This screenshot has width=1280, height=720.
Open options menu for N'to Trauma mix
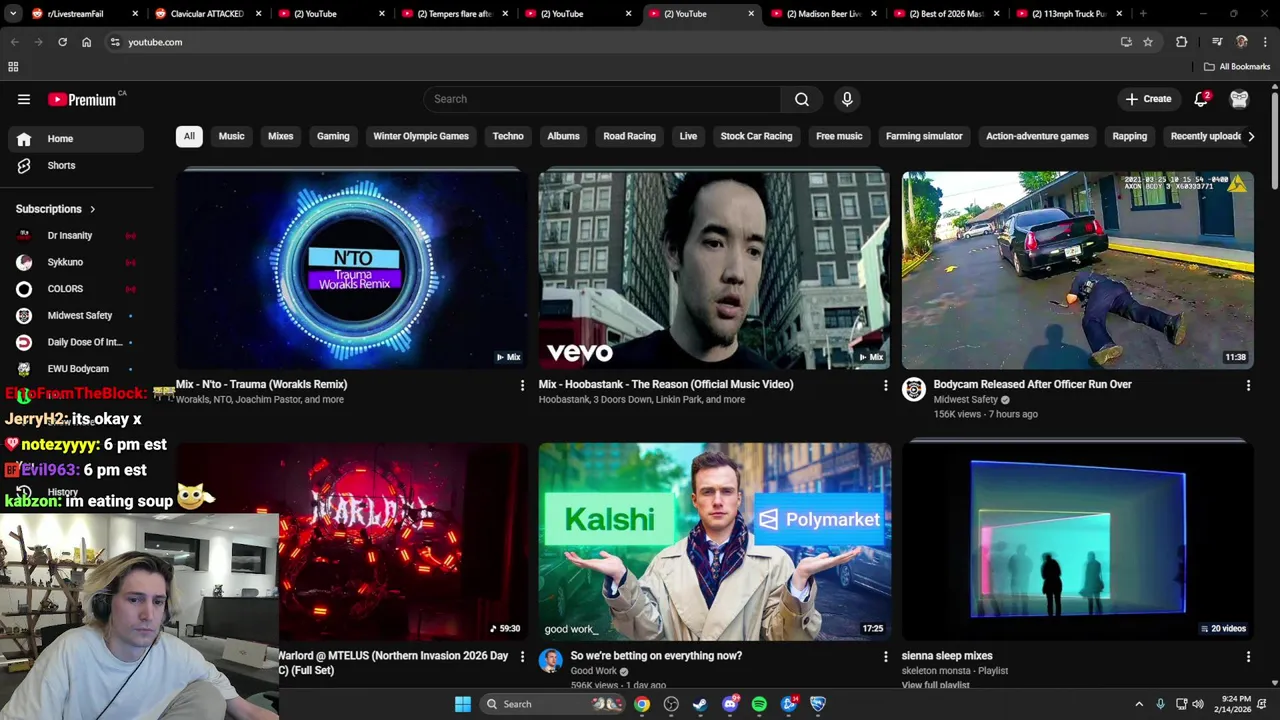(x=522, y=385)
